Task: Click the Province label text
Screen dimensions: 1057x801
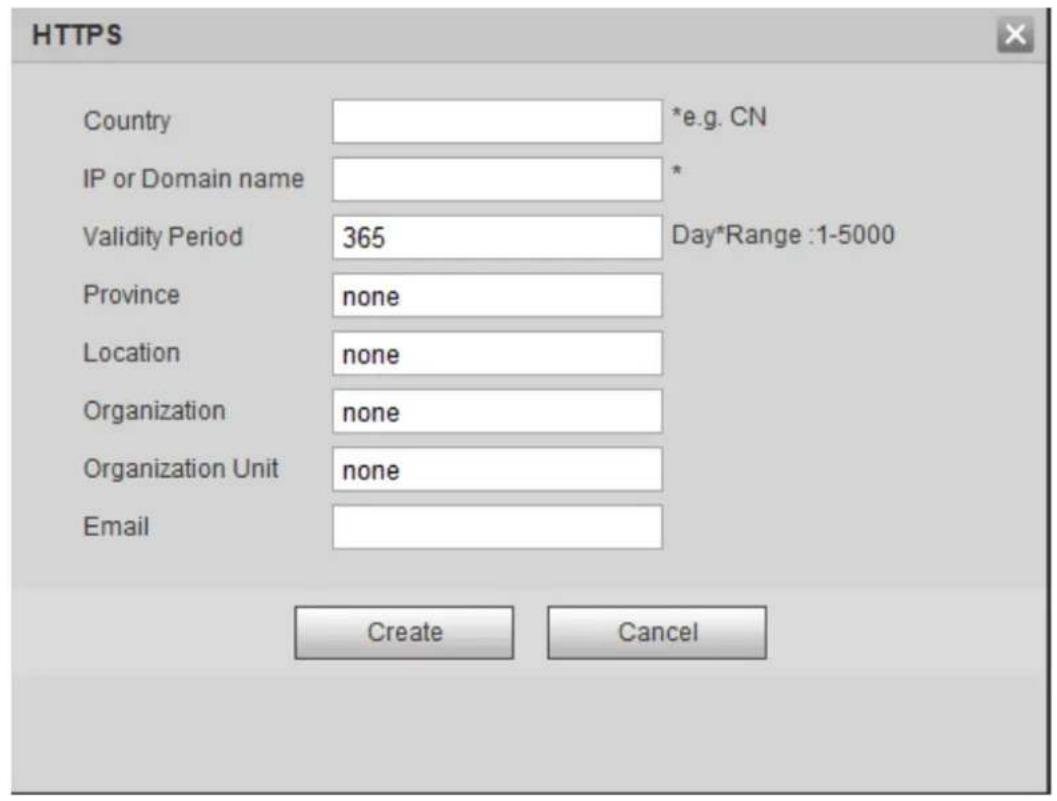Action: tap(131, 295)
